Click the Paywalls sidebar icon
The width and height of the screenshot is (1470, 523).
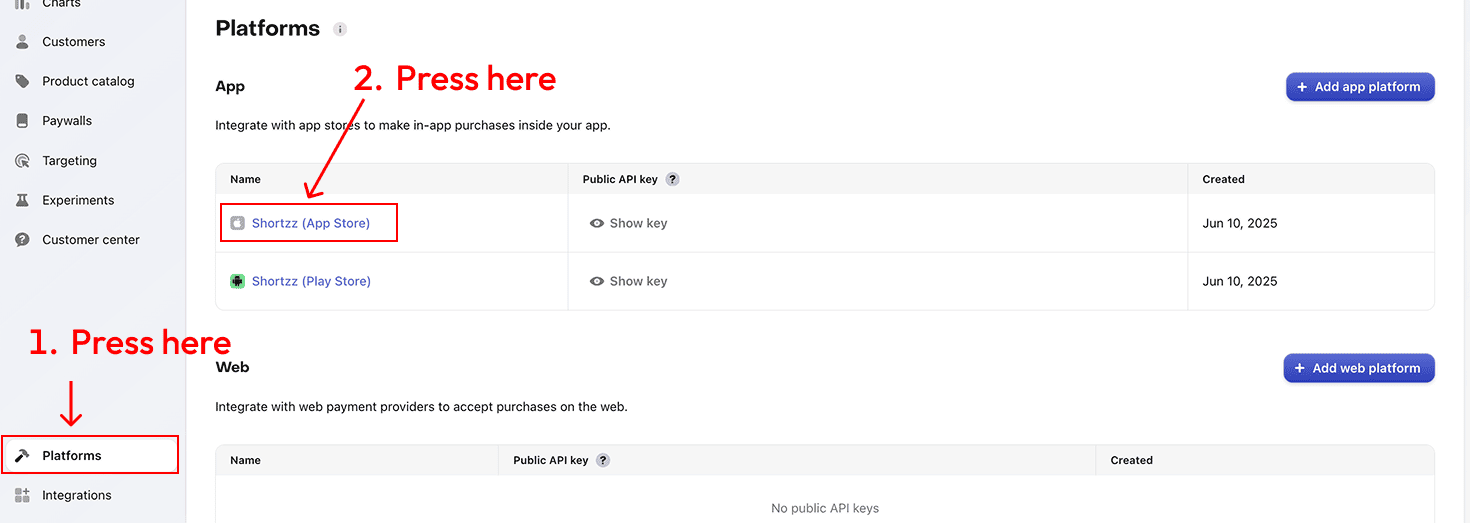pyautogui.click(x=22, y=121)
